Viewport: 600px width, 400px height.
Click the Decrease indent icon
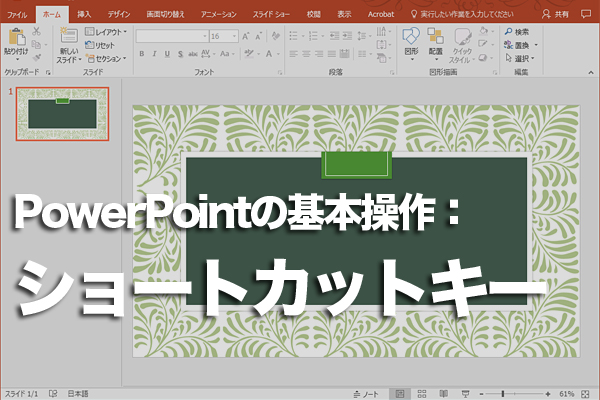pos(334,36)
